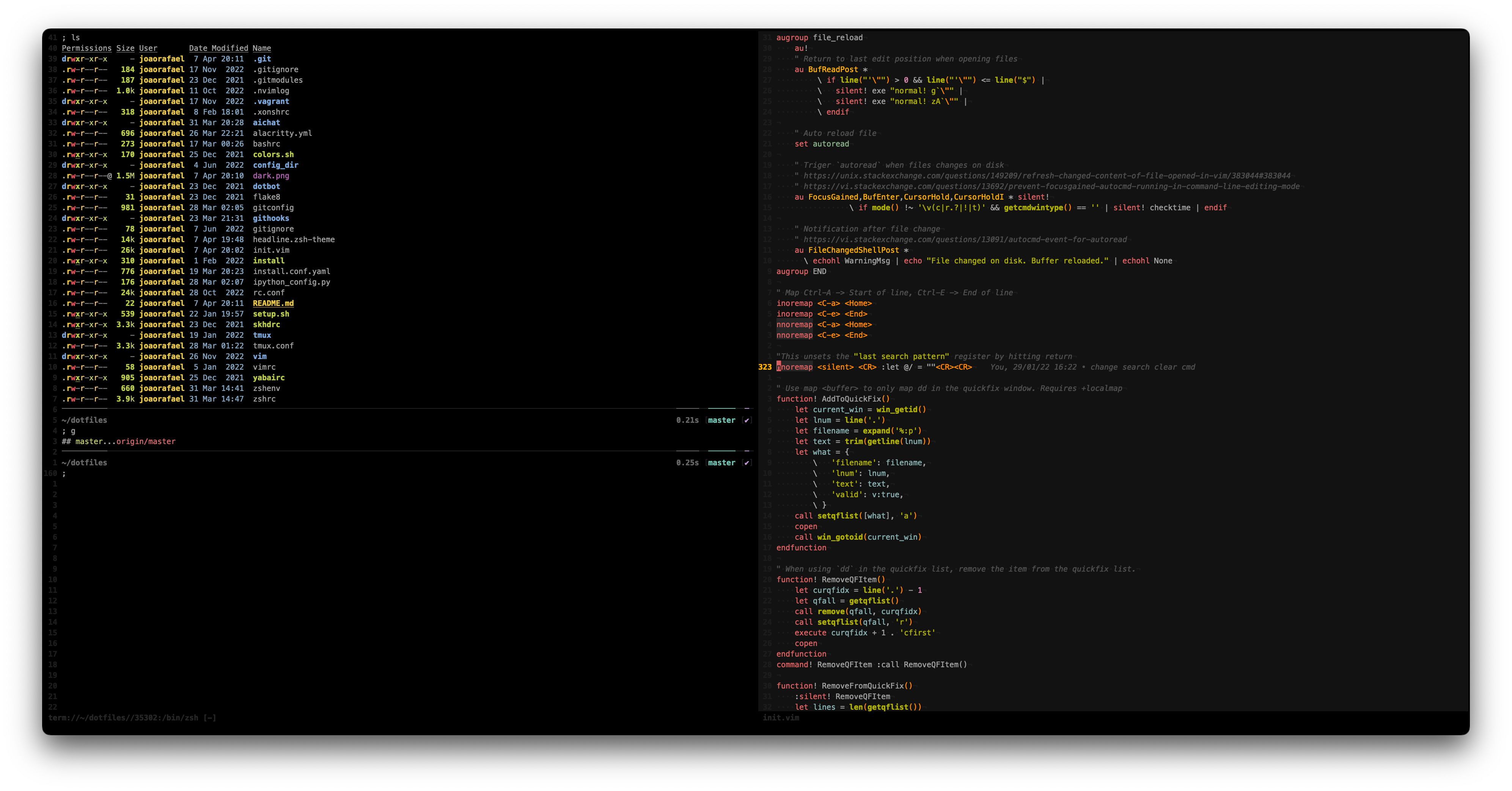
Task: Open the autocmd-event-for-autoread stackexchange URL
Action: pos(965,240)
